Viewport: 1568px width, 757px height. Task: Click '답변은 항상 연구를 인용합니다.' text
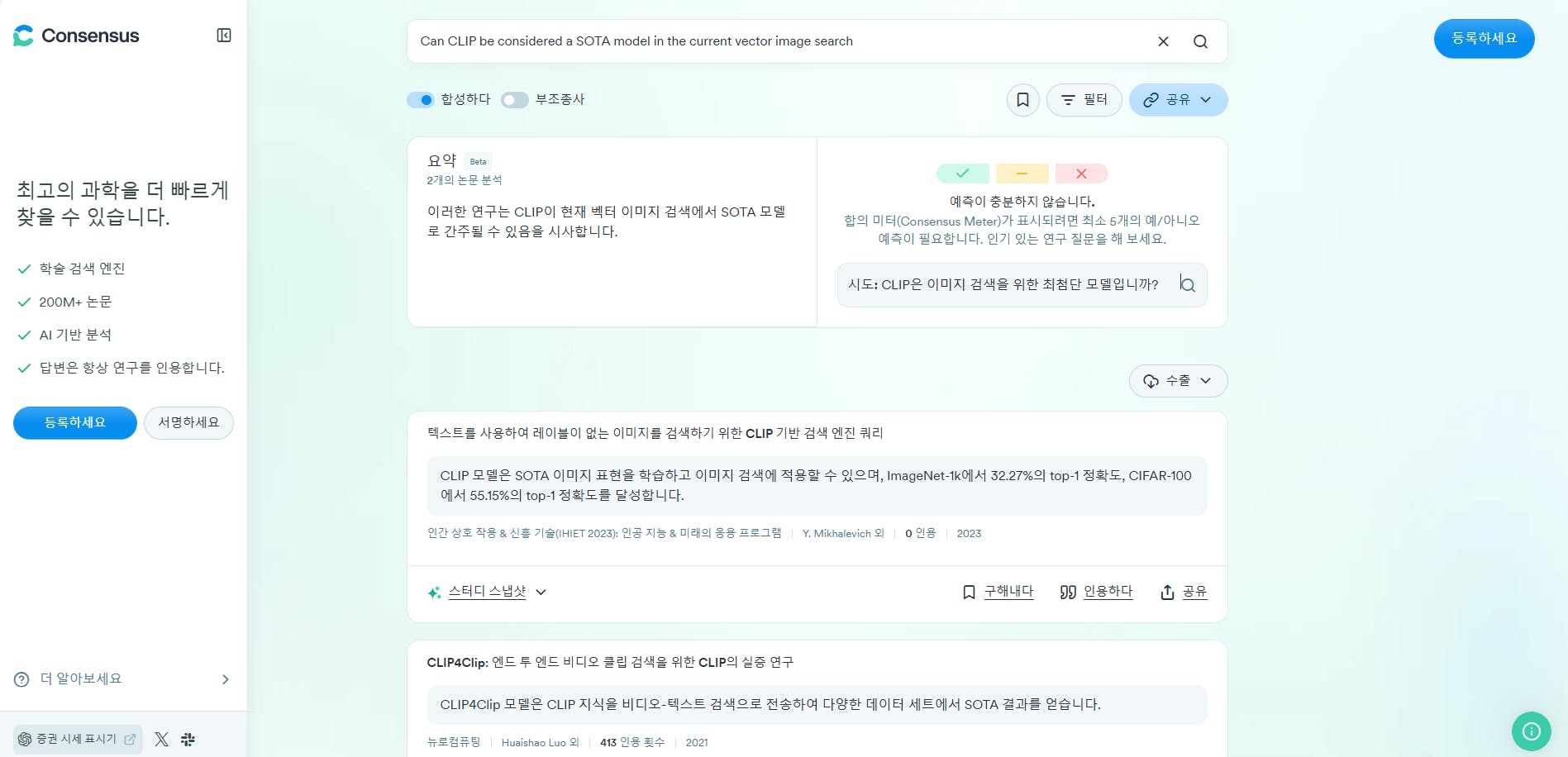click(x=132, y=368)
